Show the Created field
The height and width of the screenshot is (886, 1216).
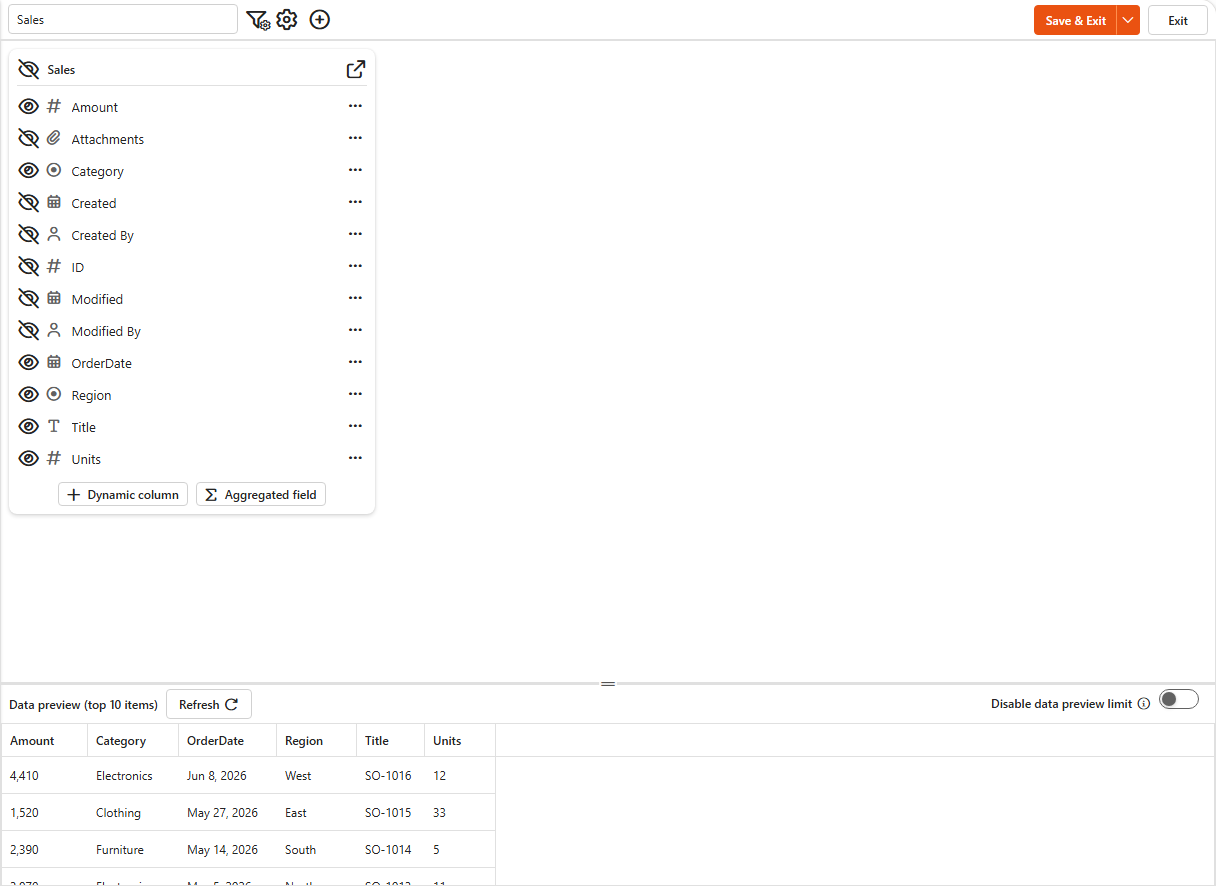point(29,202)
